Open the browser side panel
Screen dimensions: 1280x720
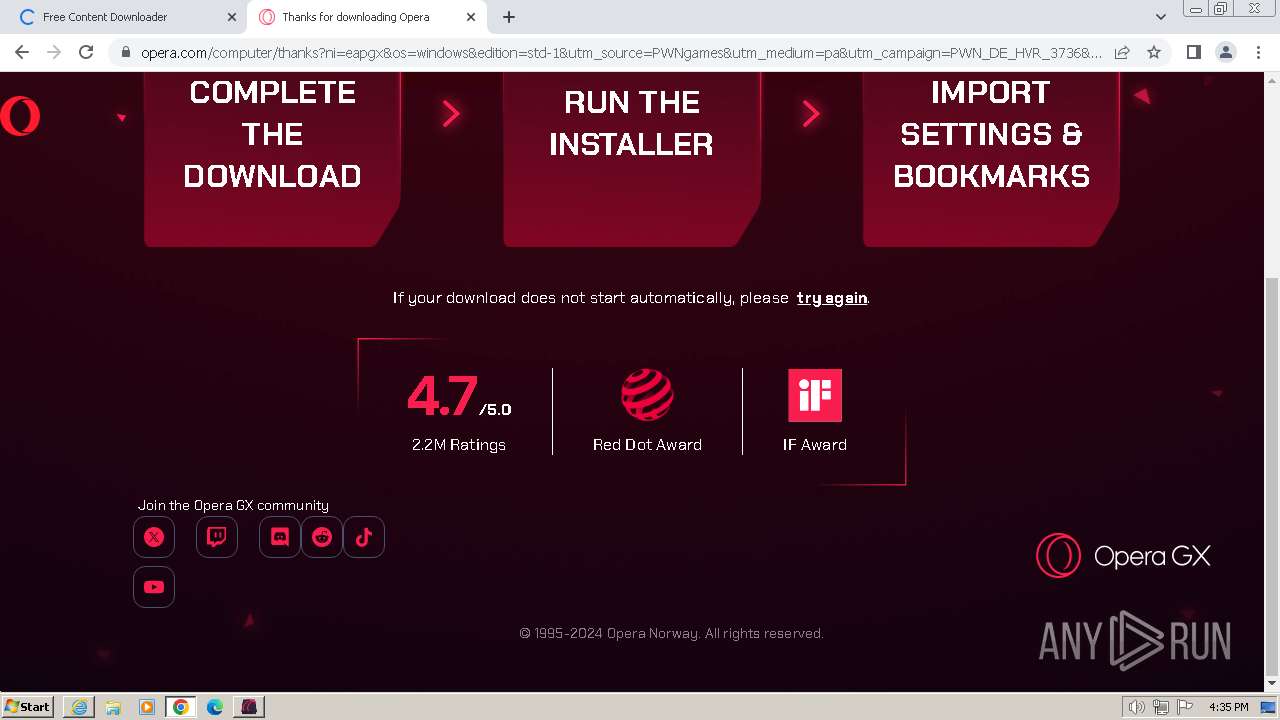point(1193,52)
